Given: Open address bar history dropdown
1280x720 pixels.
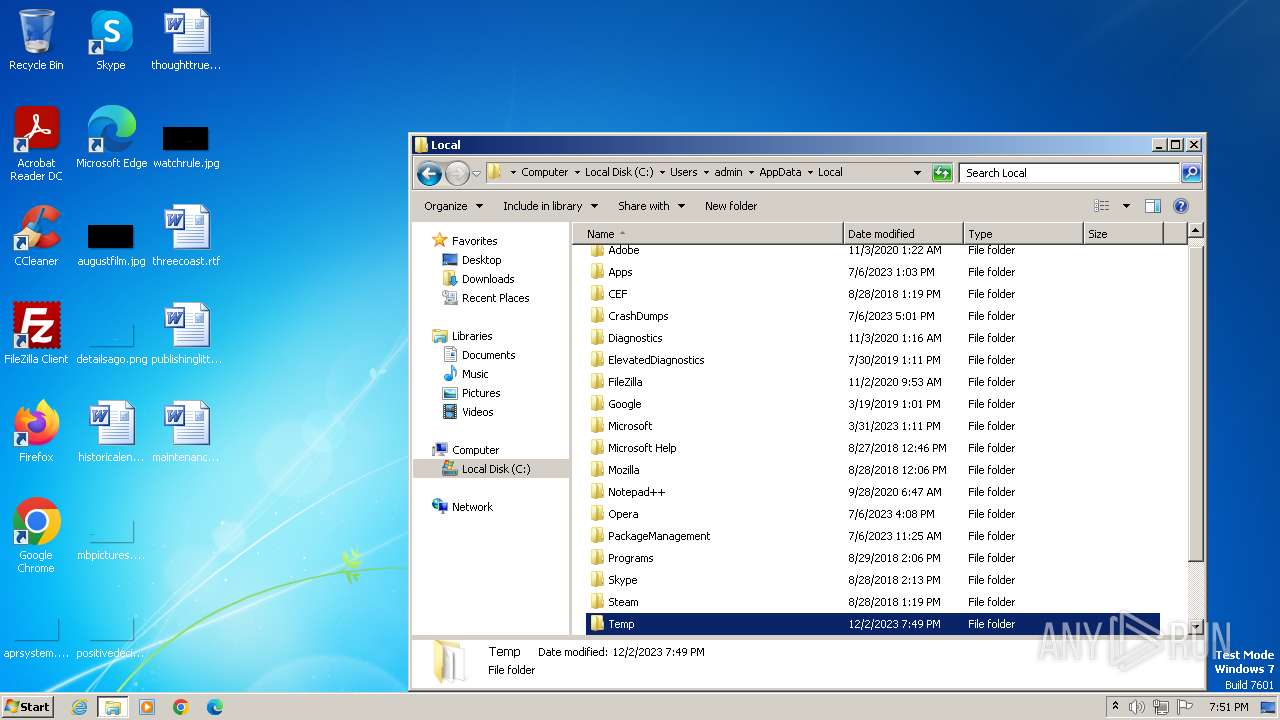Looking at the screenshot, I should click(x=917, y=173).
